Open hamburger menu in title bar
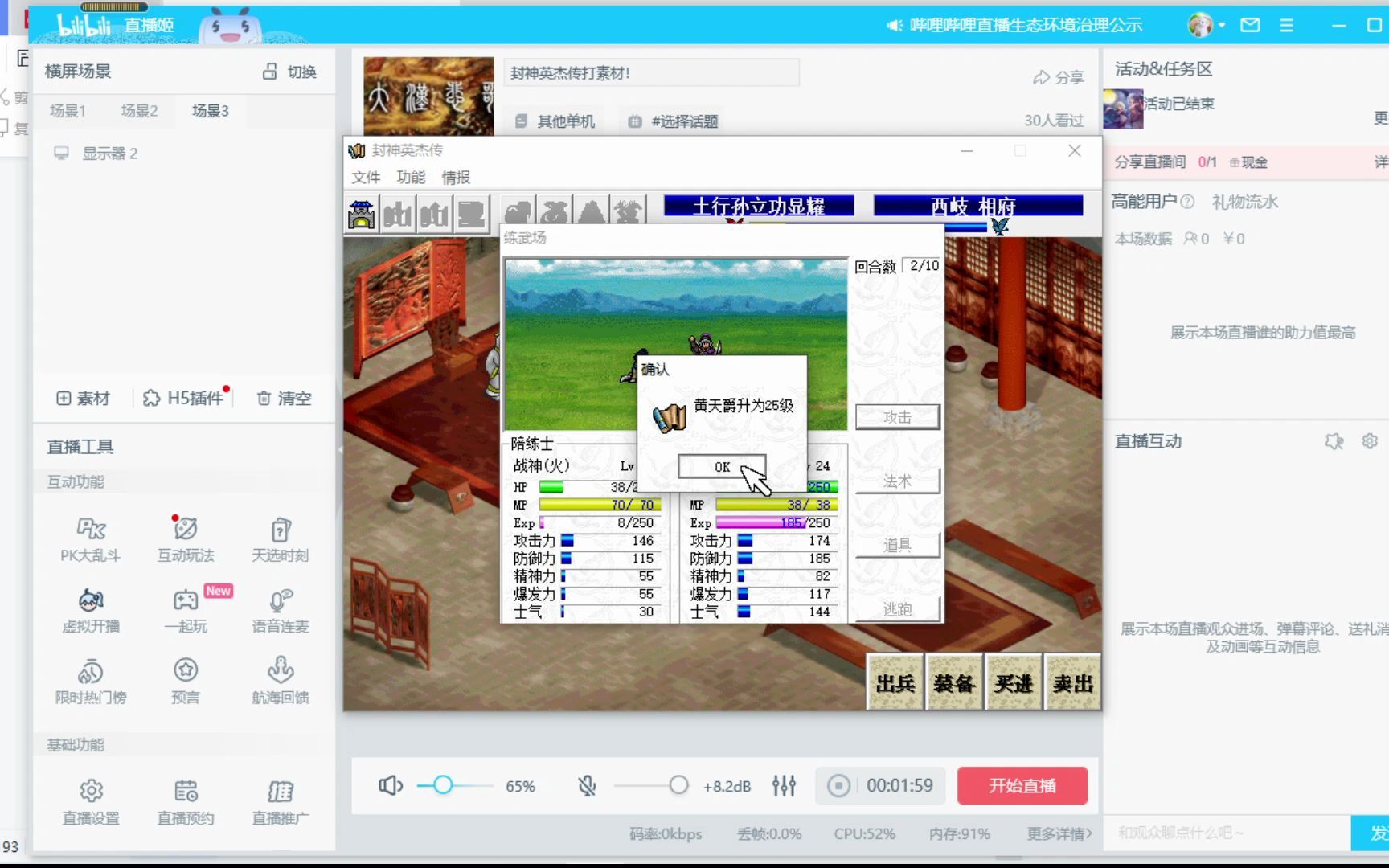The image size is (1389, 868). [1286, 25]
